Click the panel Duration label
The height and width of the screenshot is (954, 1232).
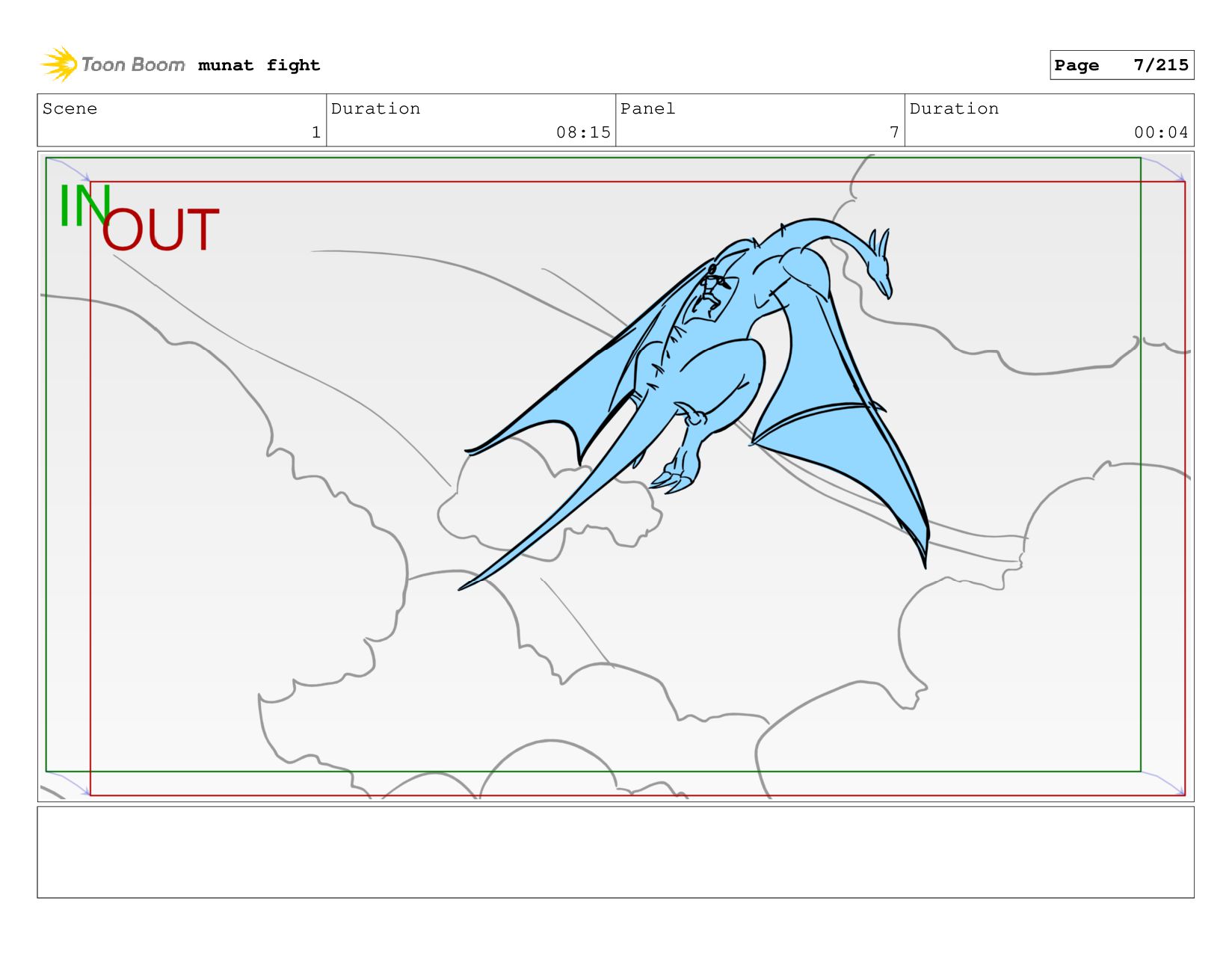pos(954,108)
